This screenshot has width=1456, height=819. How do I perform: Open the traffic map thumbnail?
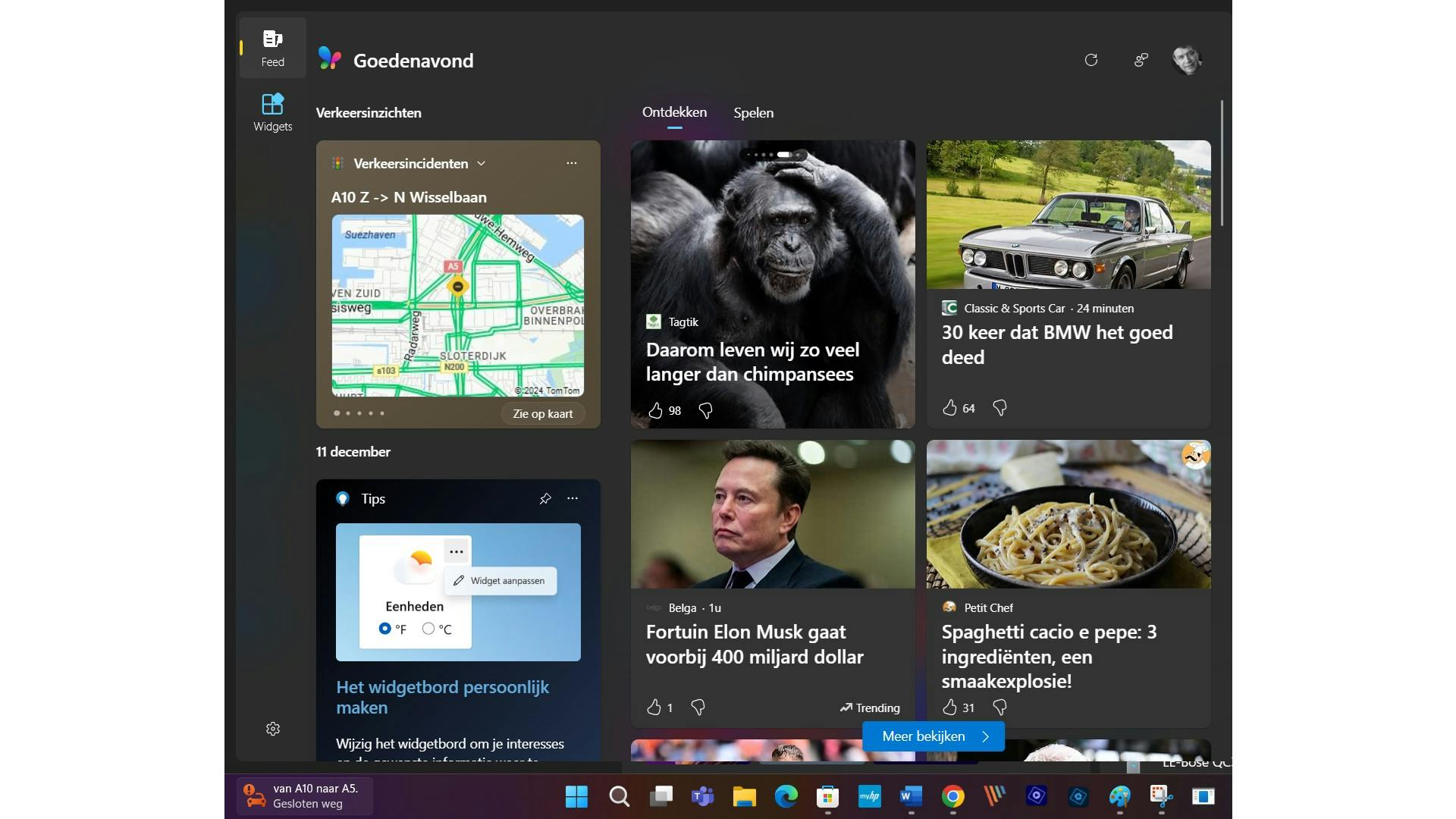tap(457, 305)
